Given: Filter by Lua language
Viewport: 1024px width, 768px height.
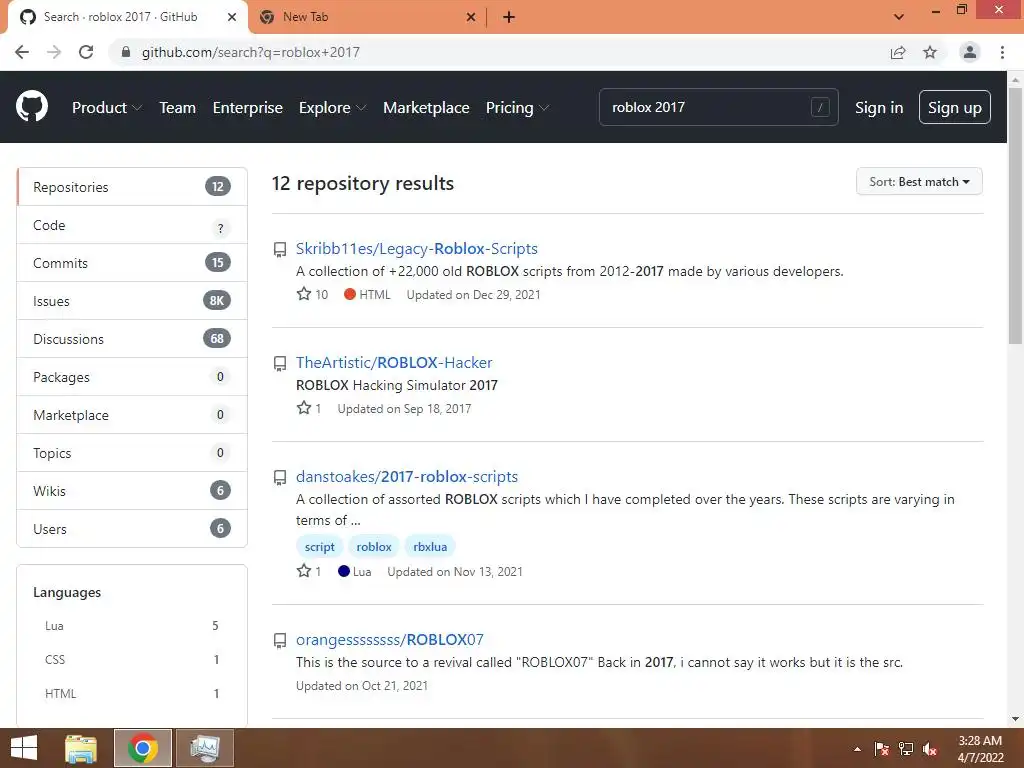Looking at the screenshot, I should [x=132, y=626].
